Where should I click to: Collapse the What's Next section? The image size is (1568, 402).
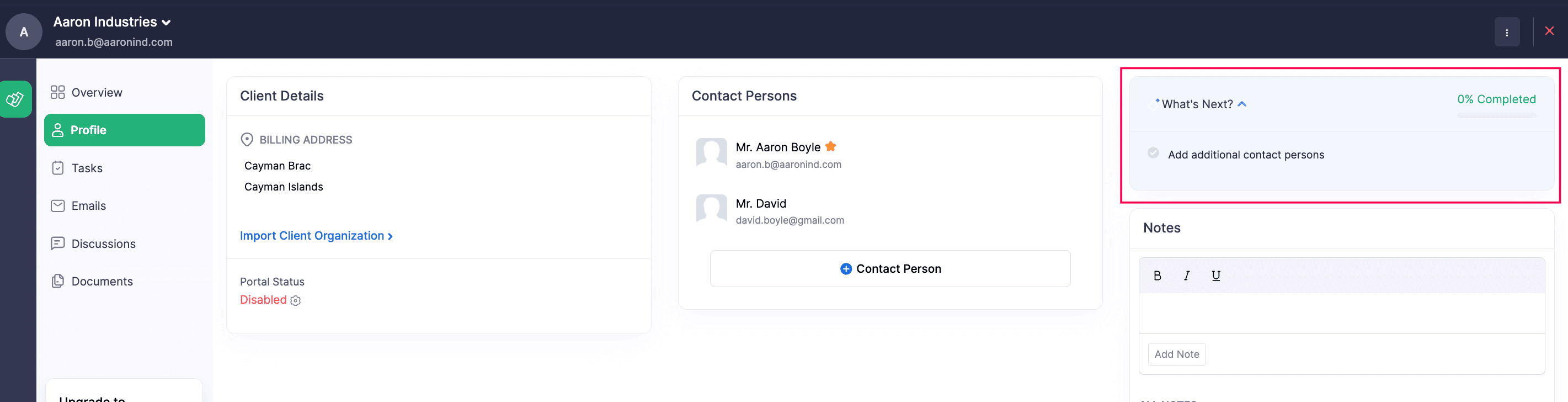click(x=1242, y=104)
